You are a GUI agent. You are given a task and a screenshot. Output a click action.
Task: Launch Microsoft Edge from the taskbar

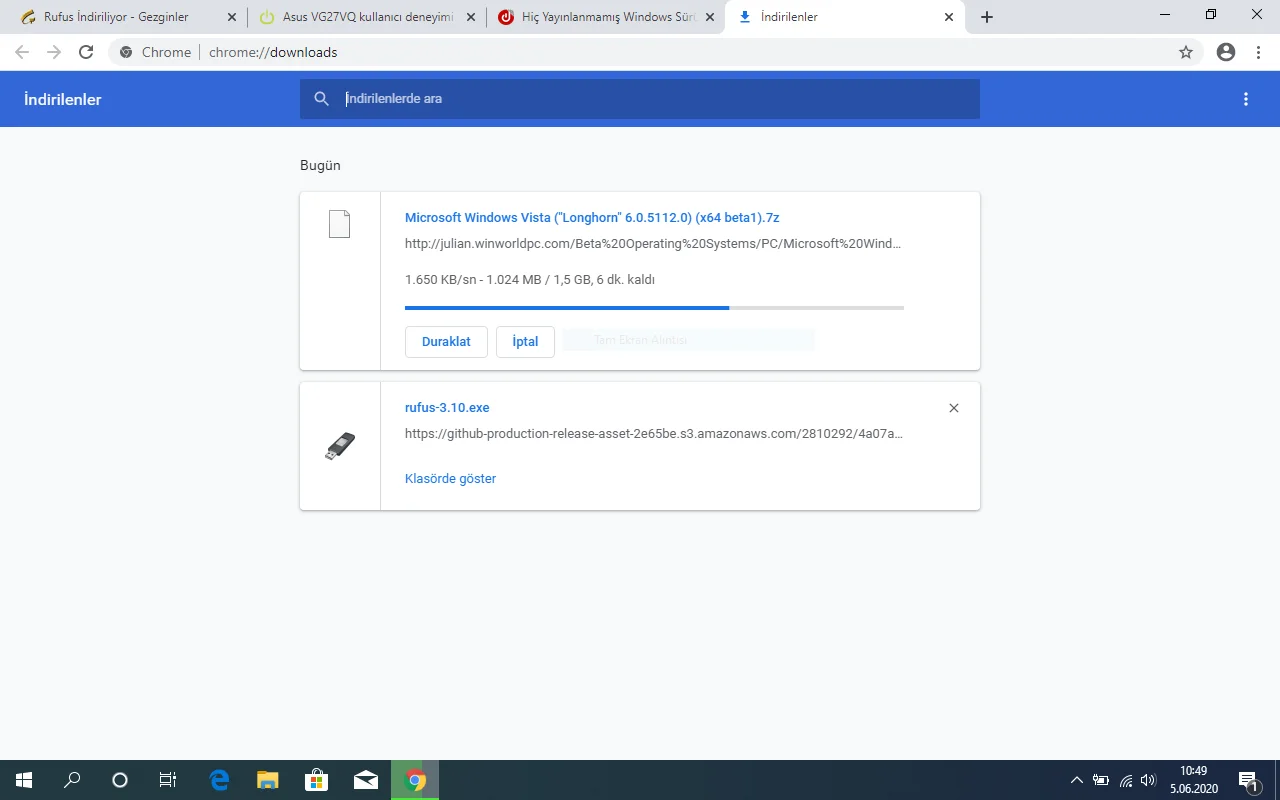[219, 780]
